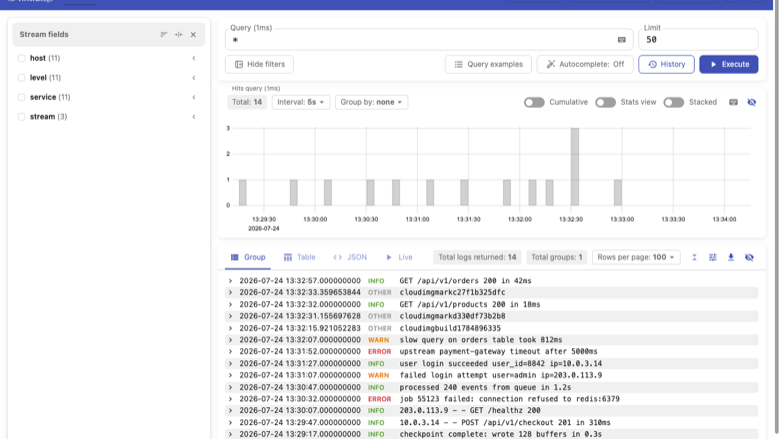Viewport: 780px width, 439px height.
Task: Expand the host field values
Action: 194,58
